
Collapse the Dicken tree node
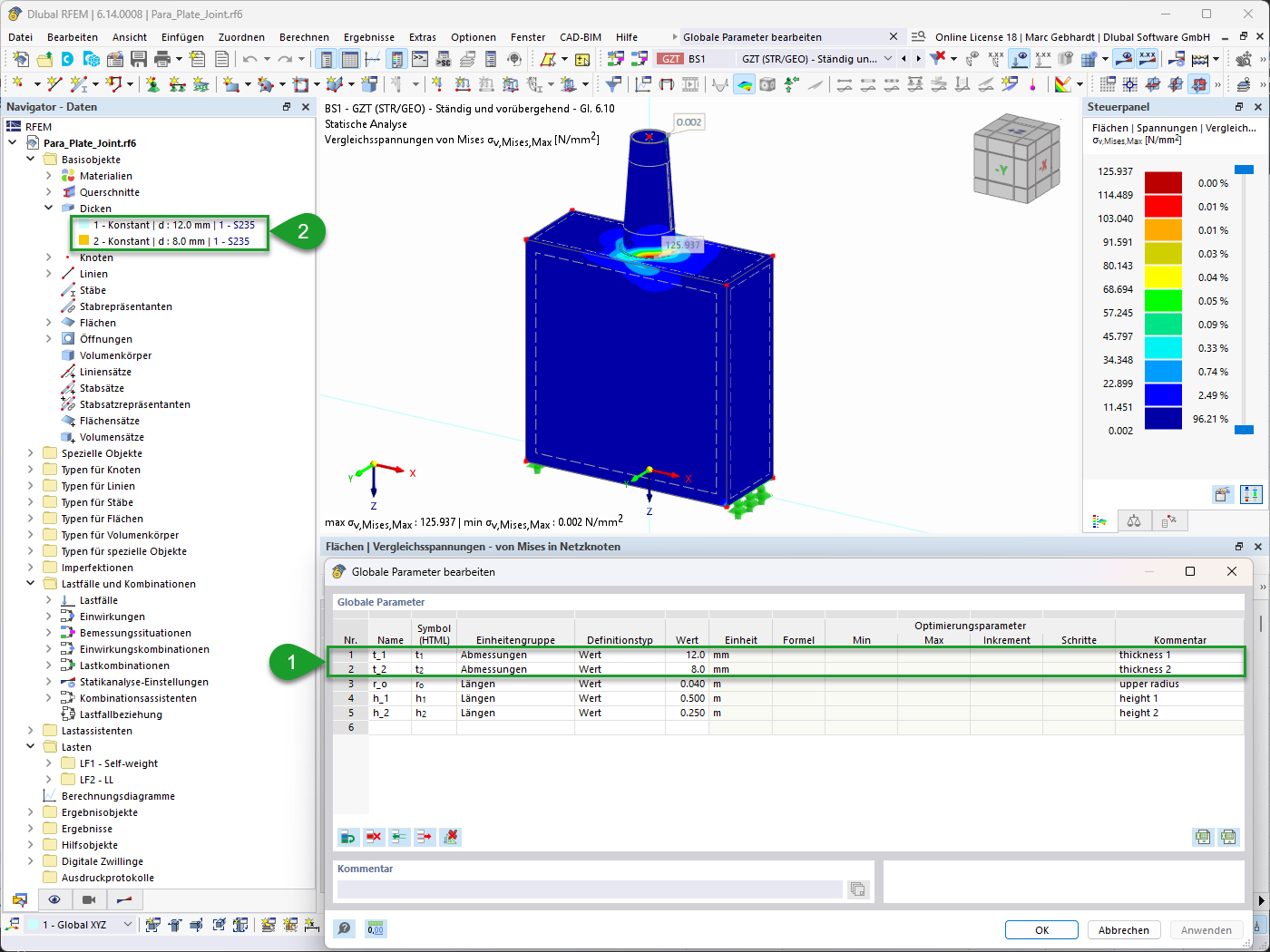point(49,209)
